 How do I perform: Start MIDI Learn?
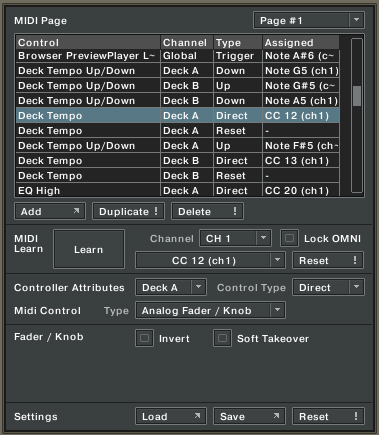coord(89,249)
